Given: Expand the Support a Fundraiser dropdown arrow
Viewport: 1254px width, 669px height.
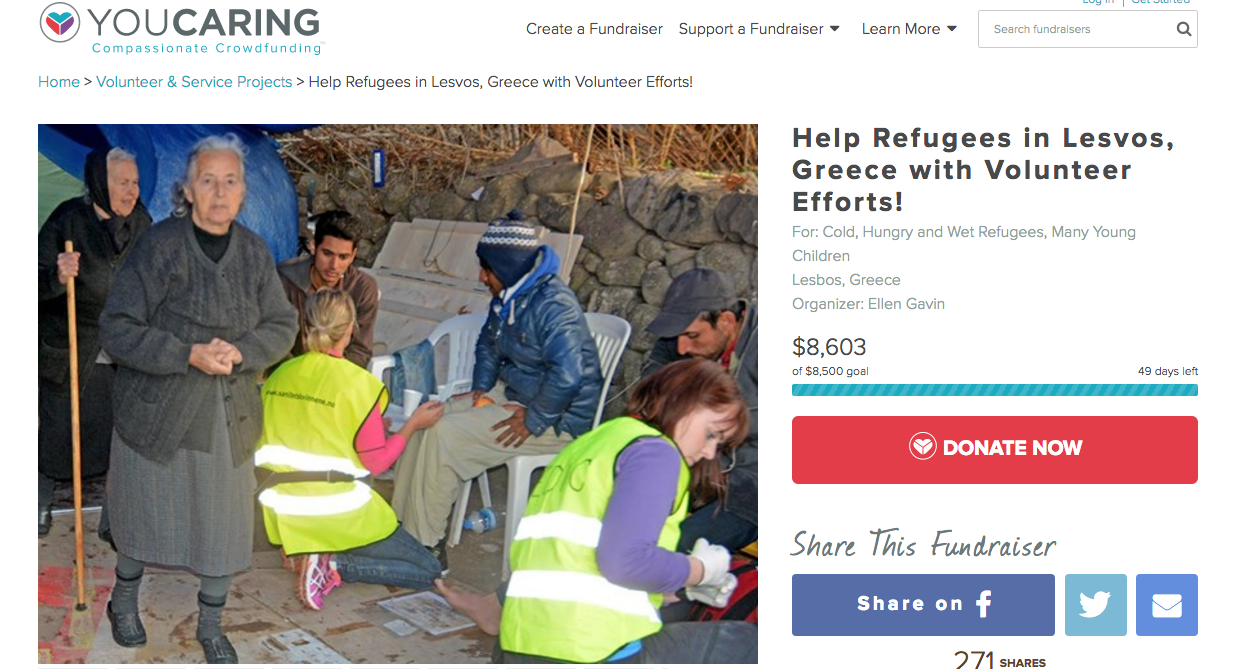Looking at the screenshot, I should [835, 29].
